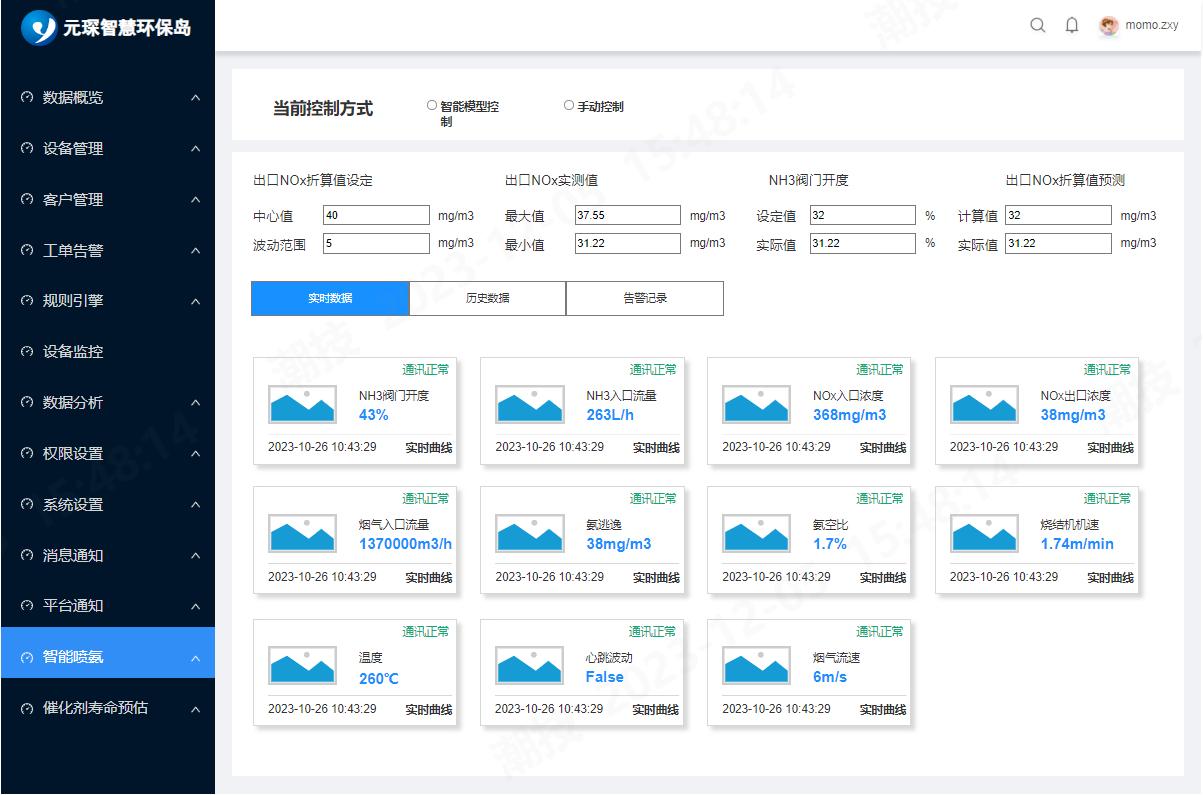
Task: Open 实时曲线 link on NH3入口流量 card
Action: click(656, 448)
